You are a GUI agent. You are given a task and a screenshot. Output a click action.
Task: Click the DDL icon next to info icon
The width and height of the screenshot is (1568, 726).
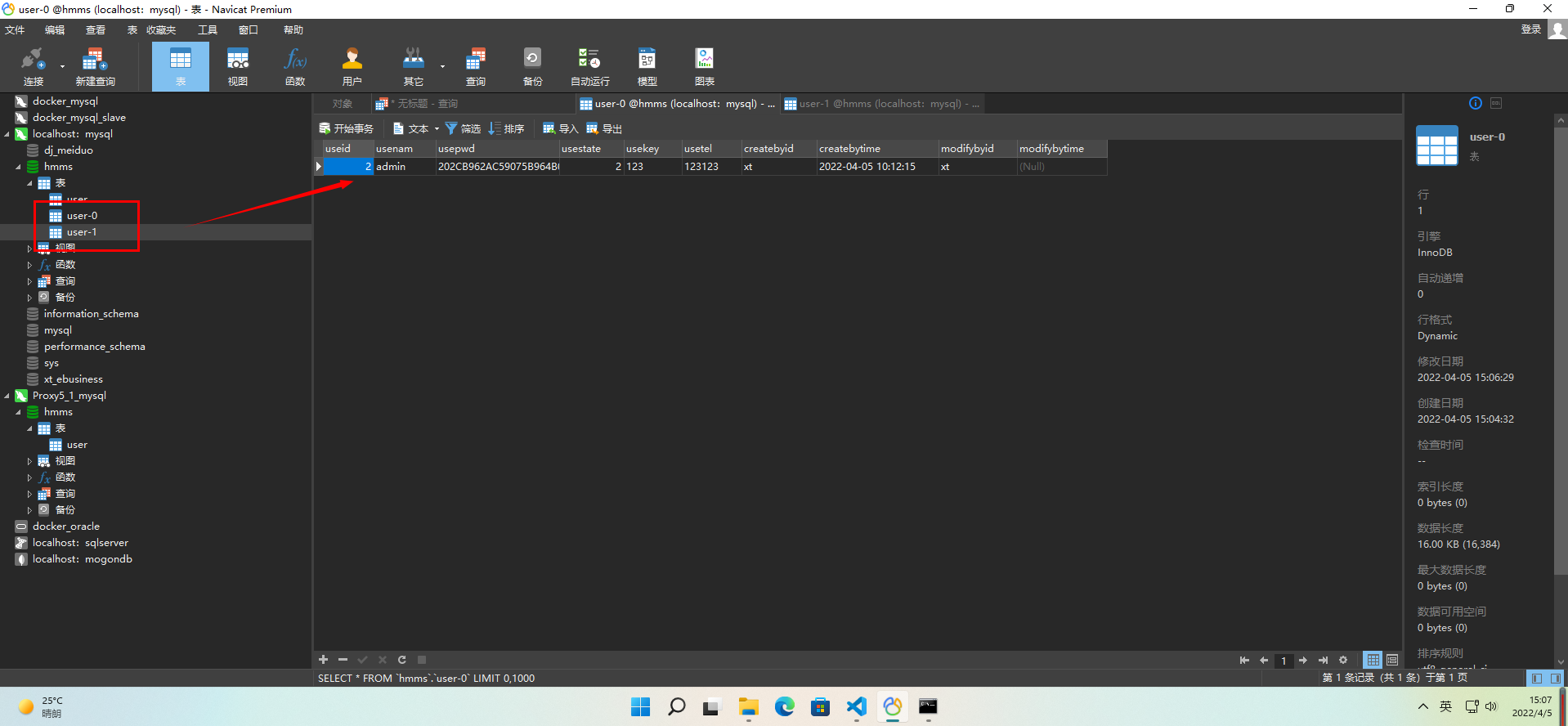click(x=1496, y=103)
